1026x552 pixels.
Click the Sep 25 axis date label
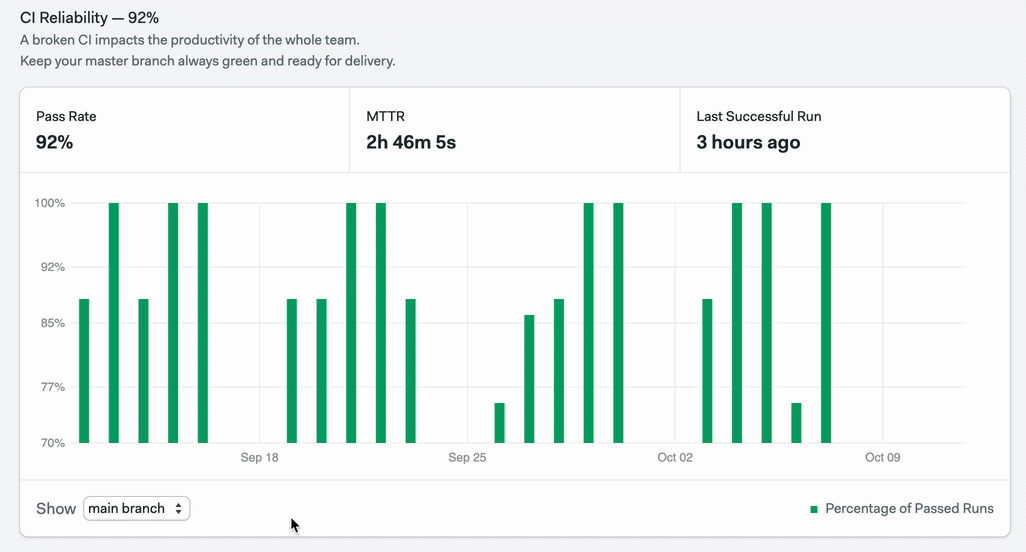point(467,457)
